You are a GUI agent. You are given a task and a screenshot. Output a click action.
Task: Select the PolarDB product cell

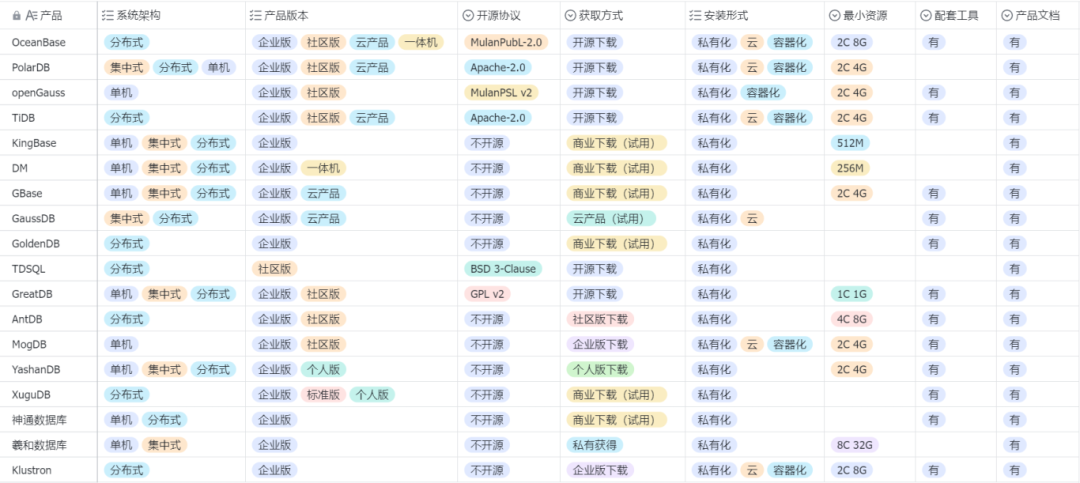[49, 68]
